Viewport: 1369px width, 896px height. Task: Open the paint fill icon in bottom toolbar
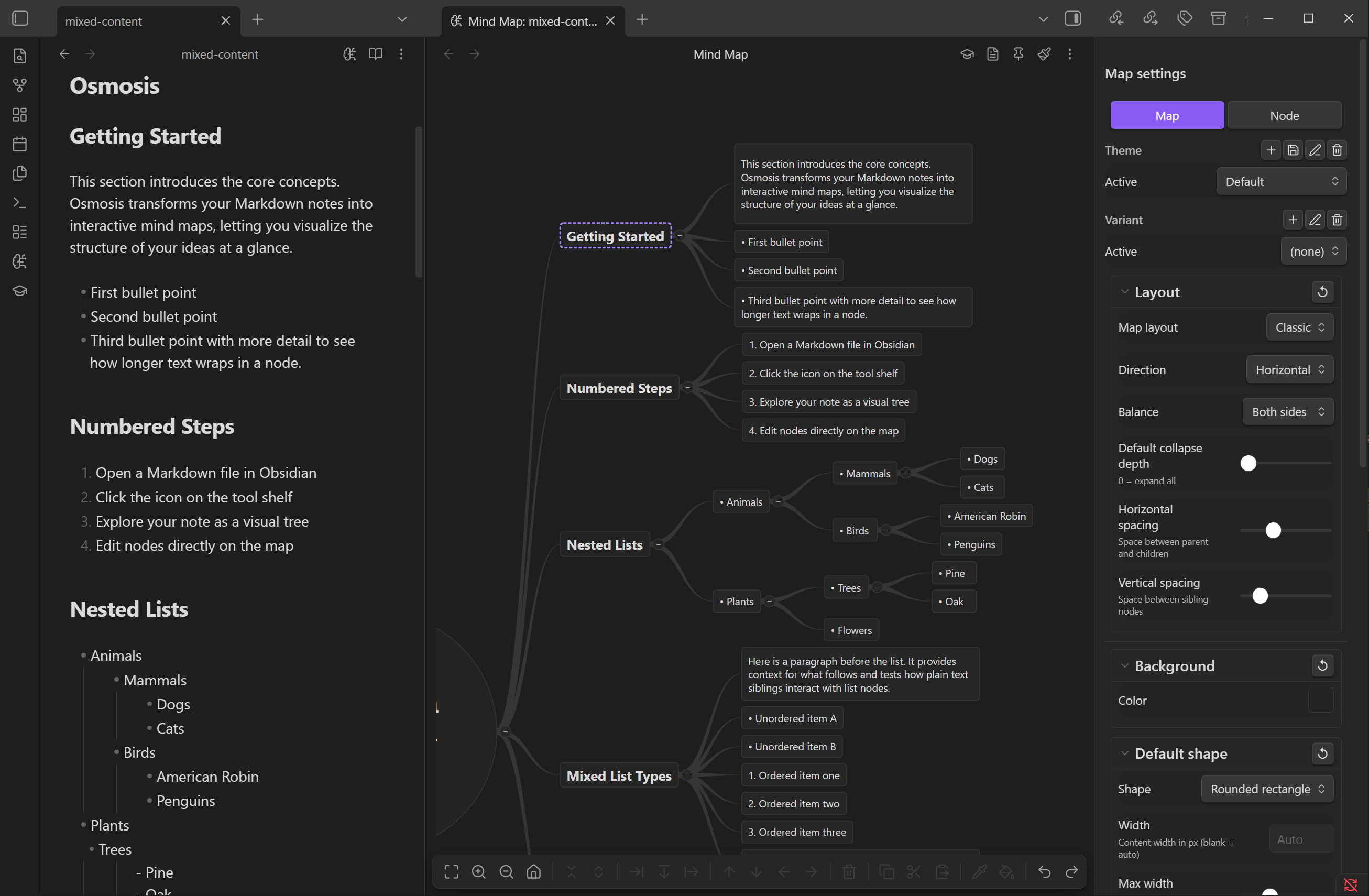[1006, 871]
